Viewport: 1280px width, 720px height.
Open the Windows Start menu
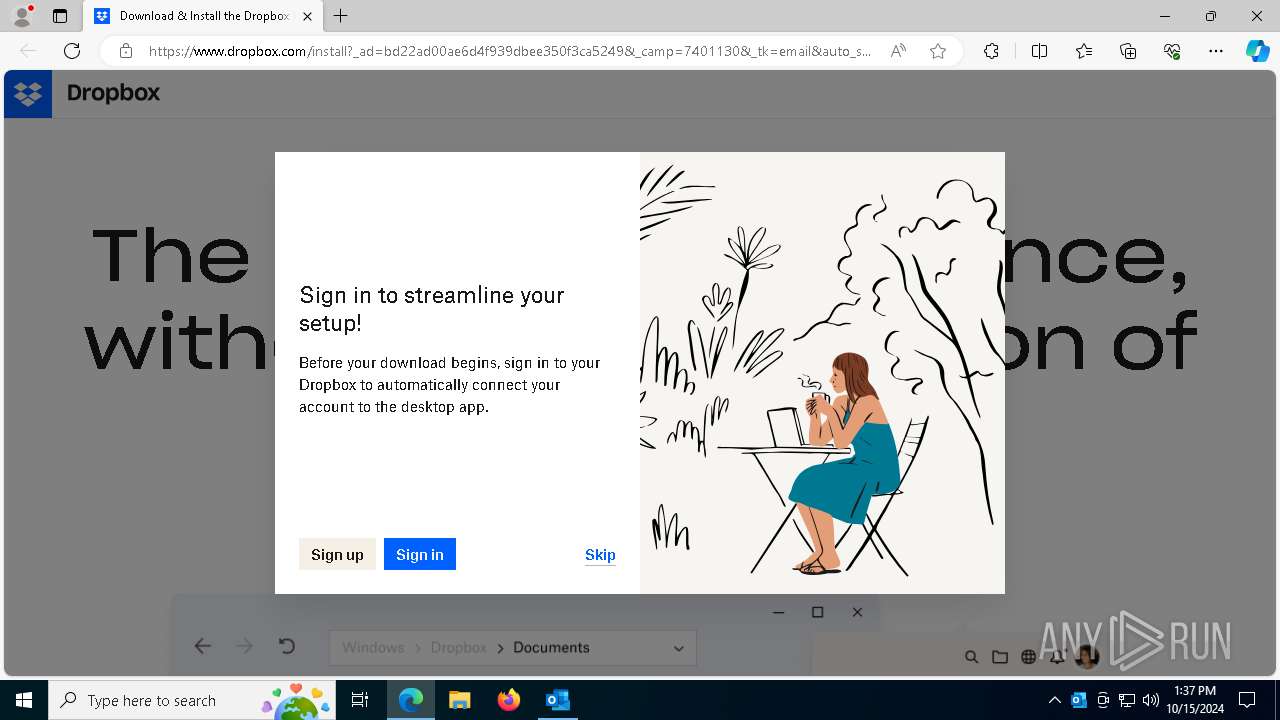click(x=24, y=700)
